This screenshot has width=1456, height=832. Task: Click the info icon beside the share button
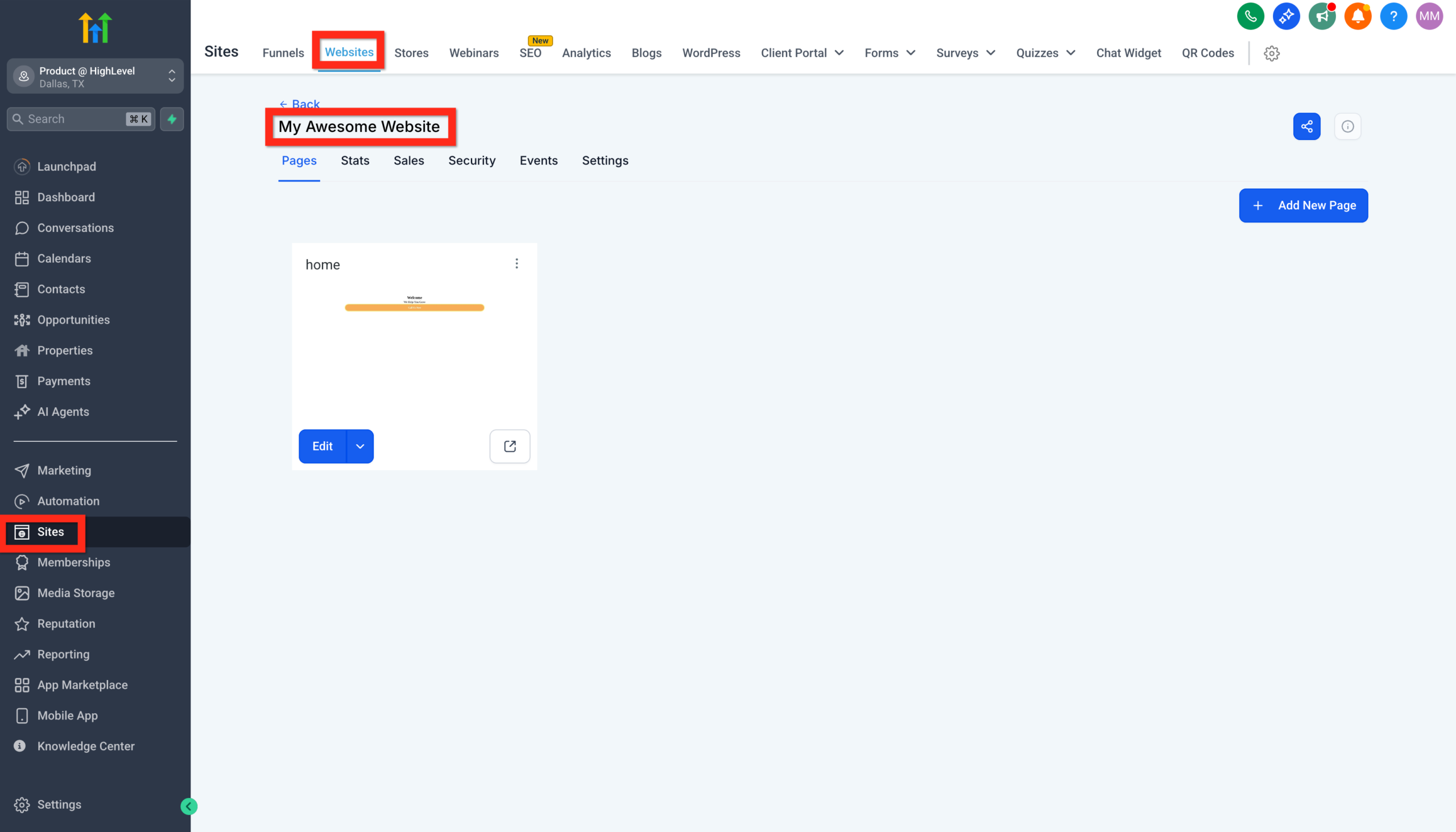click(1347, 126)
